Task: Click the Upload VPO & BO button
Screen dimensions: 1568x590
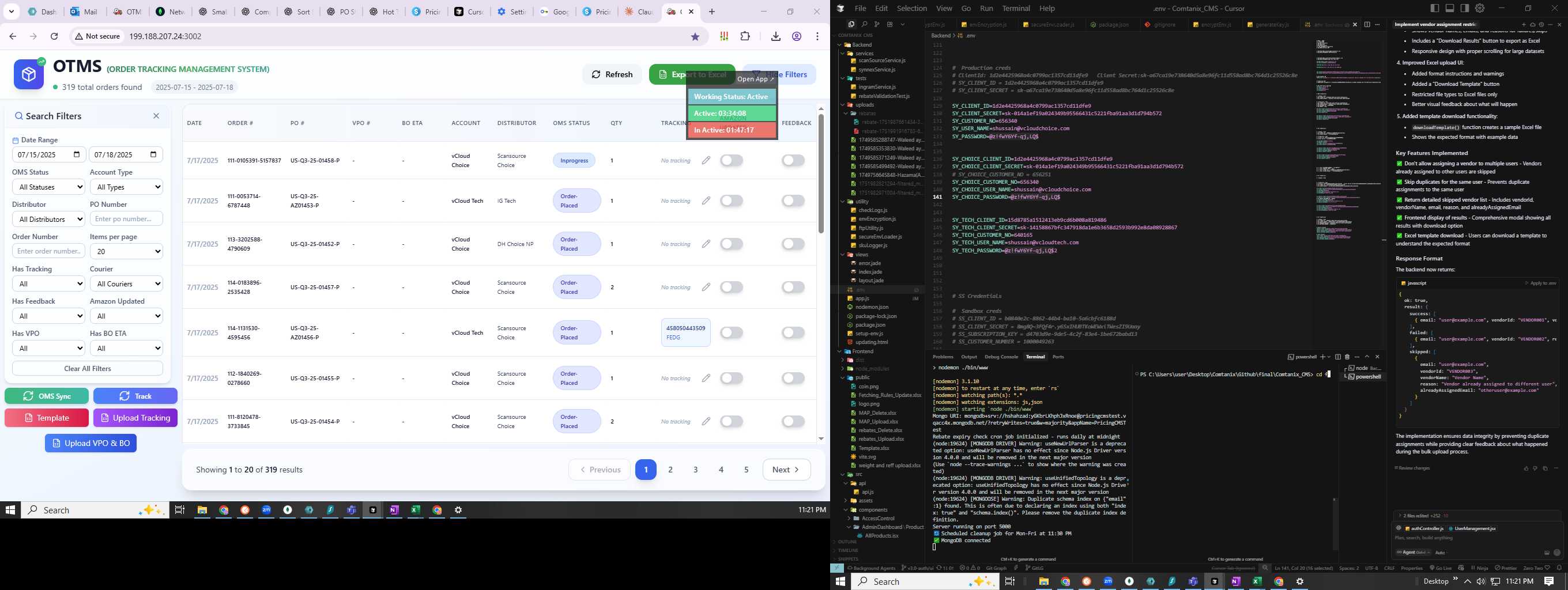Action: 91,444
